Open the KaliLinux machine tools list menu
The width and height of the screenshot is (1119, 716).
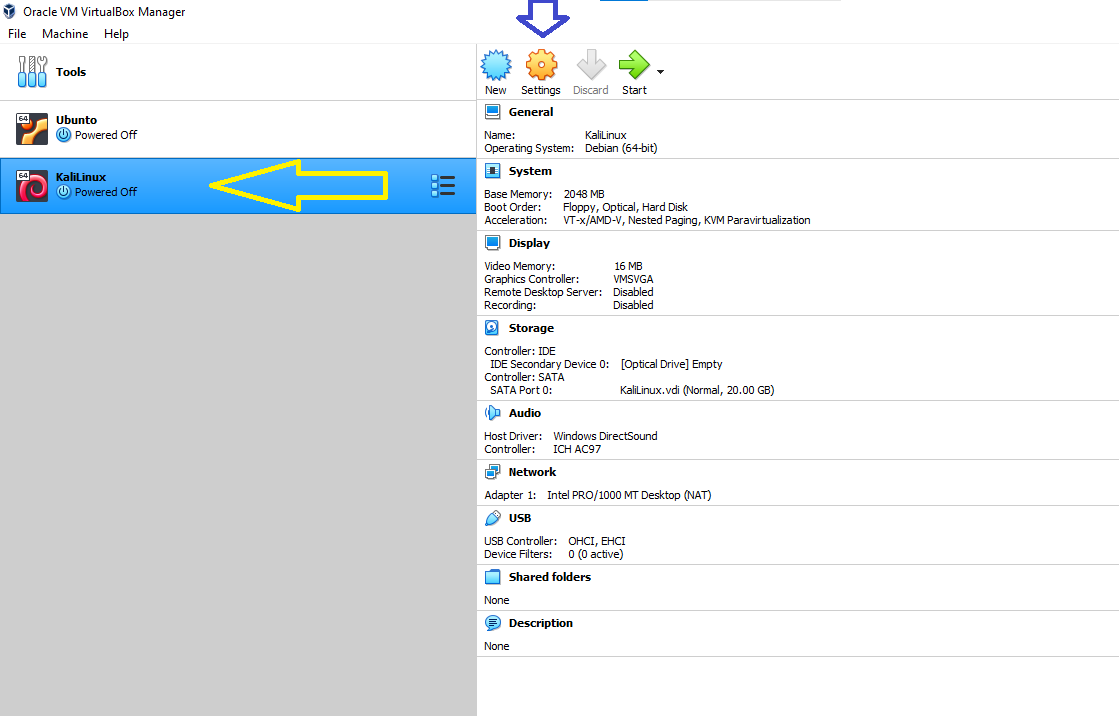click(x=443, y=186)
